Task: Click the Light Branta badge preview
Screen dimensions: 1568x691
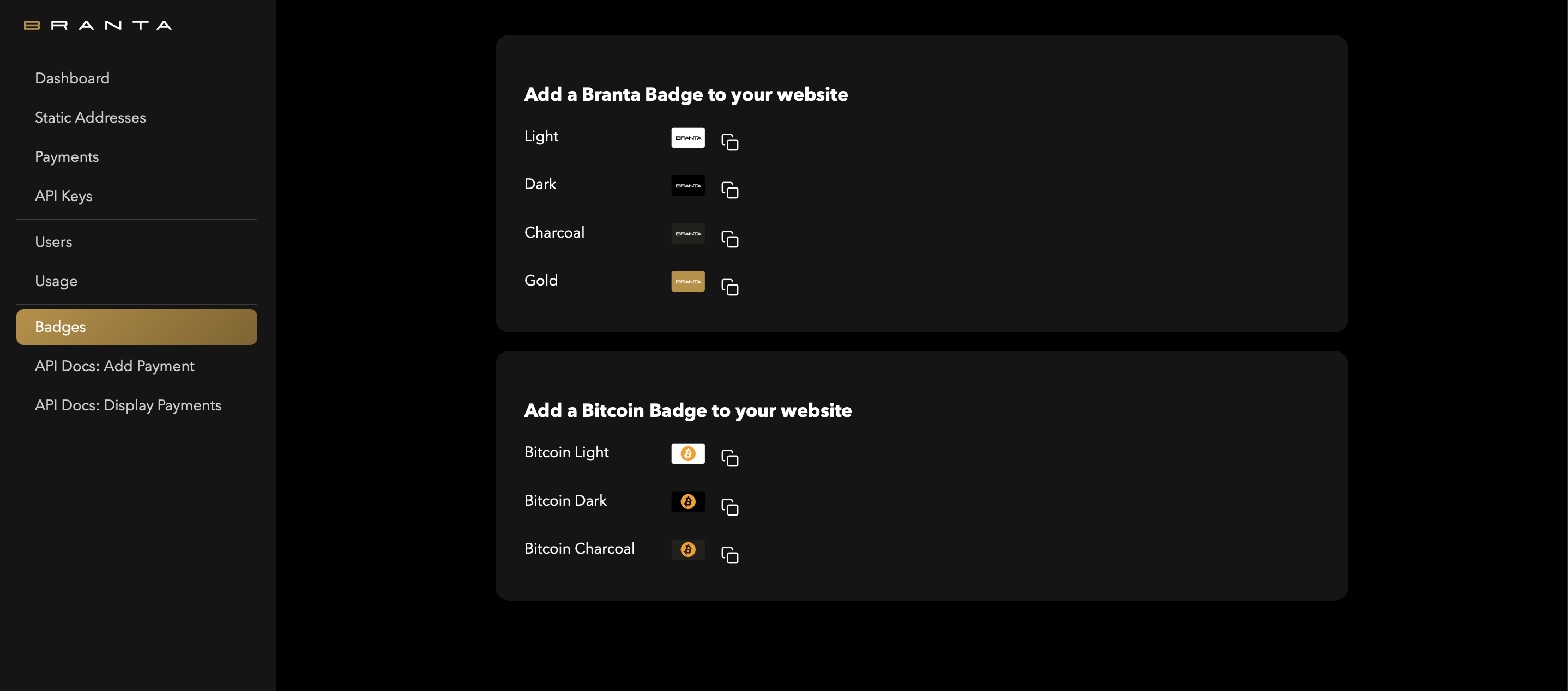Action: 688,137
